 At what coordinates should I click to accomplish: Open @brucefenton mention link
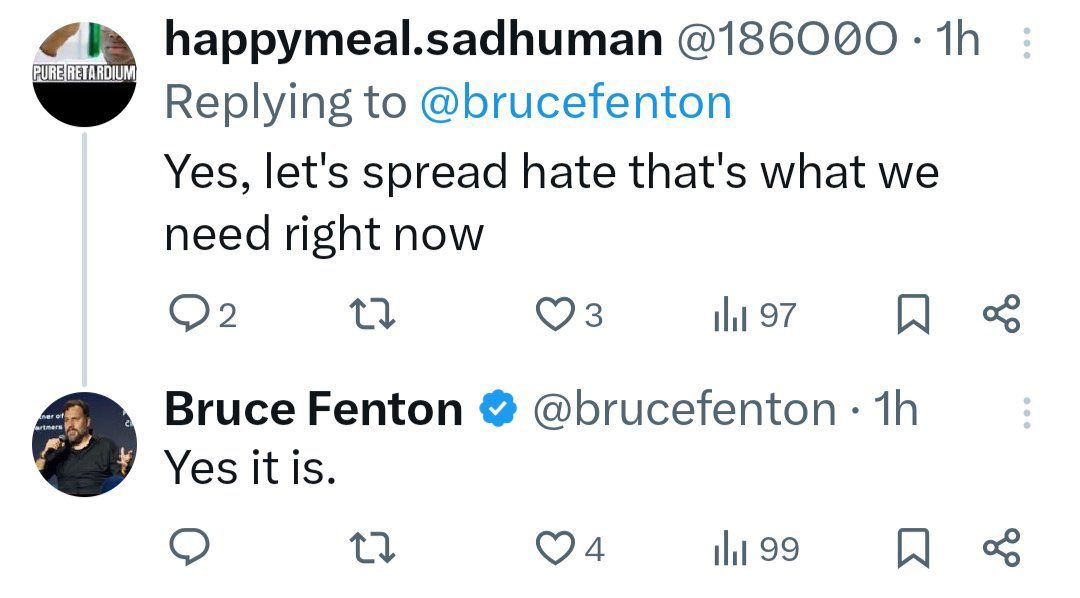click(575, 102)
